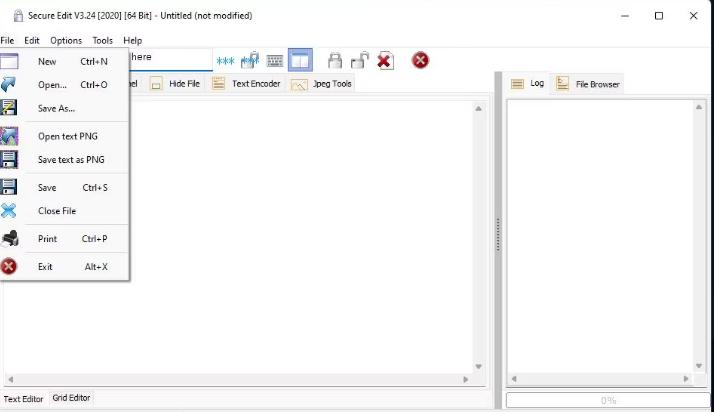Maximize the Secure Edit window
715x414 pixels.
(x=659, y=16)
